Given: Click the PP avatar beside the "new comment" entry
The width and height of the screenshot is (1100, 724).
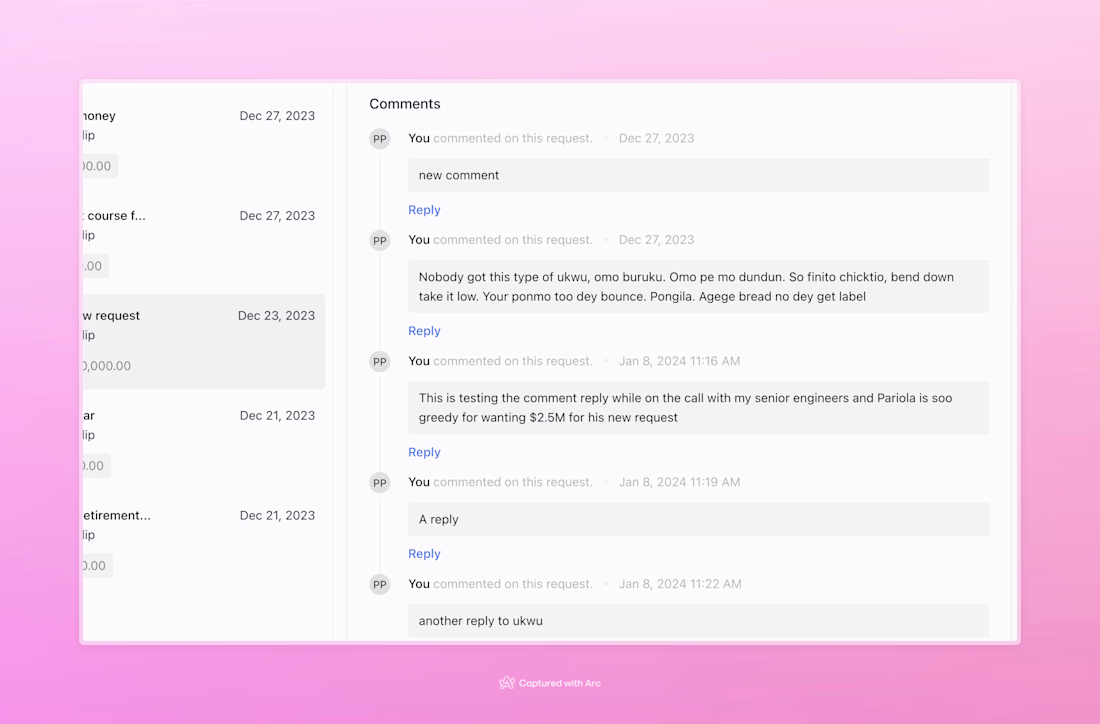Looking at the screenshot, I should coord(380,139).
